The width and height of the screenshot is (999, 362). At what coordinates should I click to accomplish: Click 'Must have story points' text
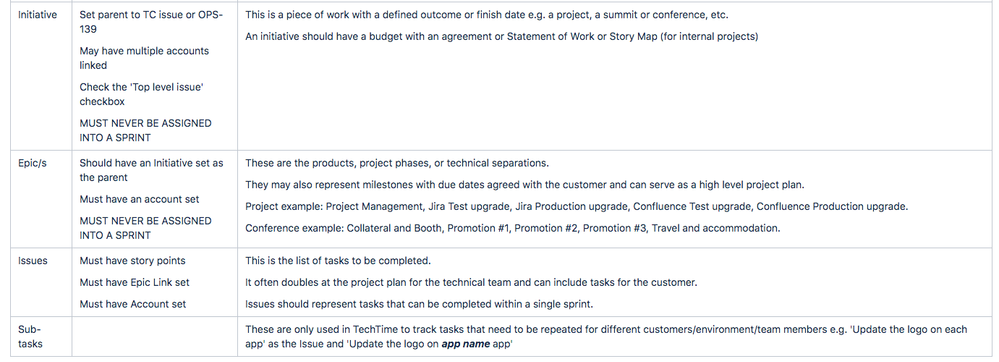tap(133, 261)
